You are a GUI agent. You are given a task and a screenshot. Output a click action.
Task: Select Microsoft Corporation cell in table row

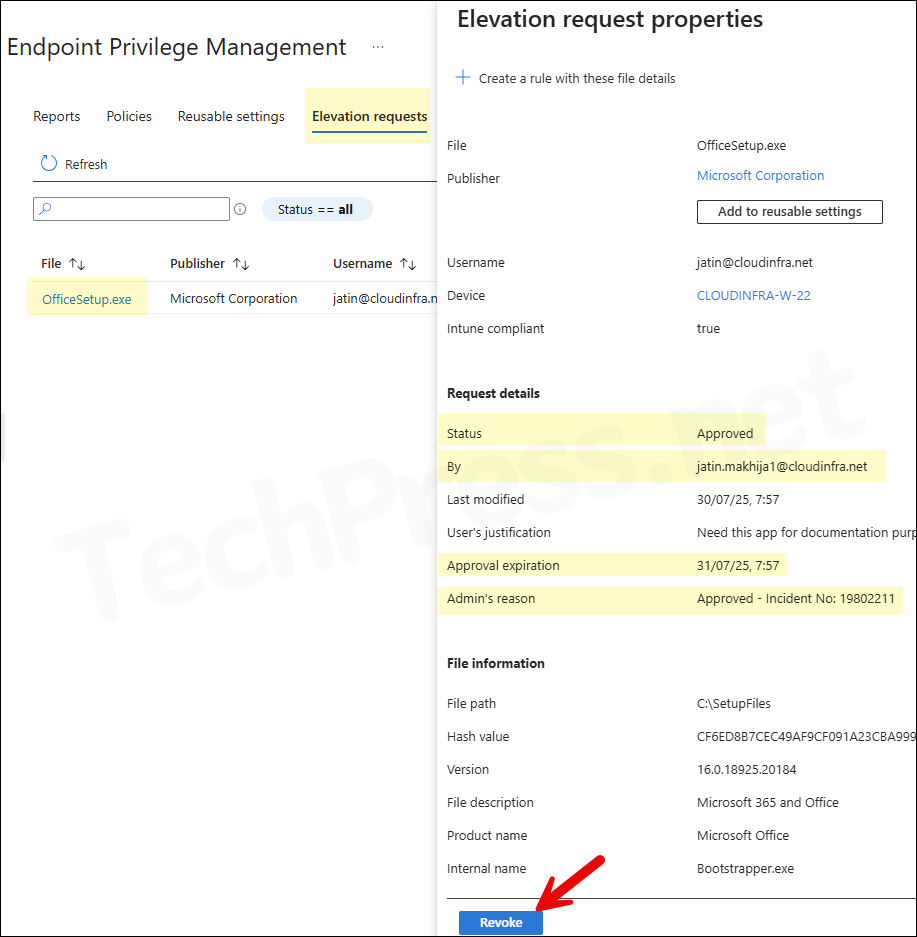pyautogui.click(x=234, y=298)
